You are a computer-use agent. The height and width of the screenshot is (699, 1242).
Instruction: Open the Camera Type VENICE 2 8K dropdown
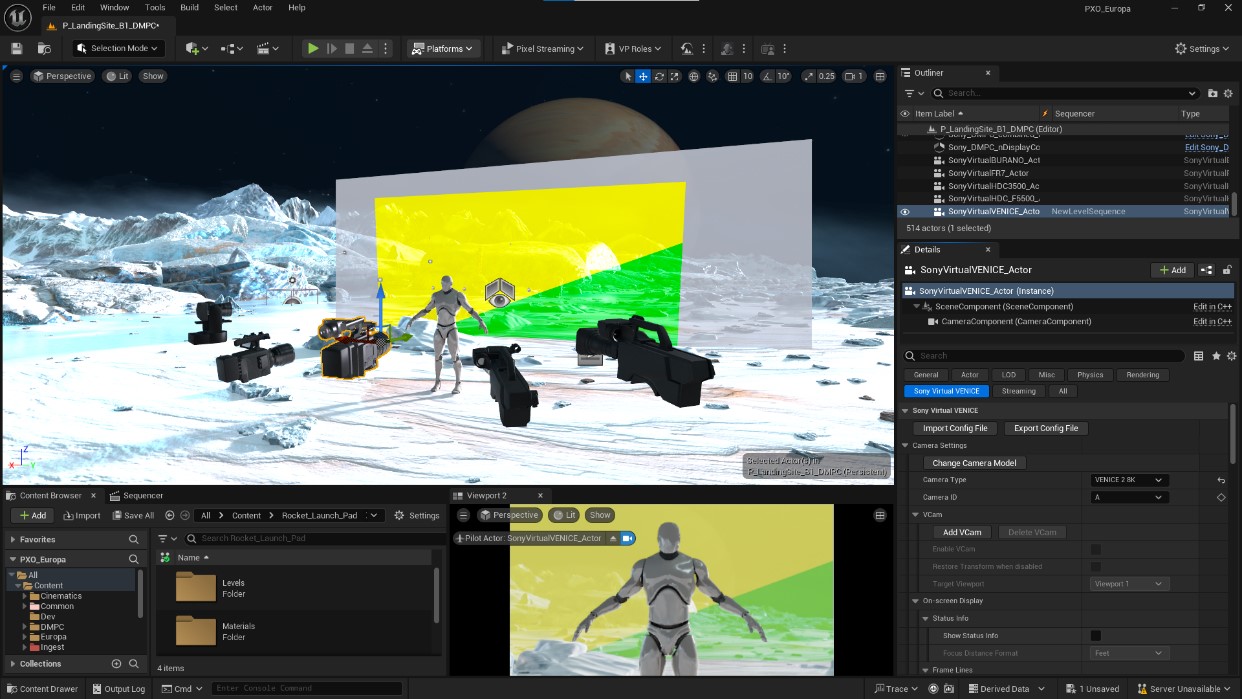[1128, 480]
